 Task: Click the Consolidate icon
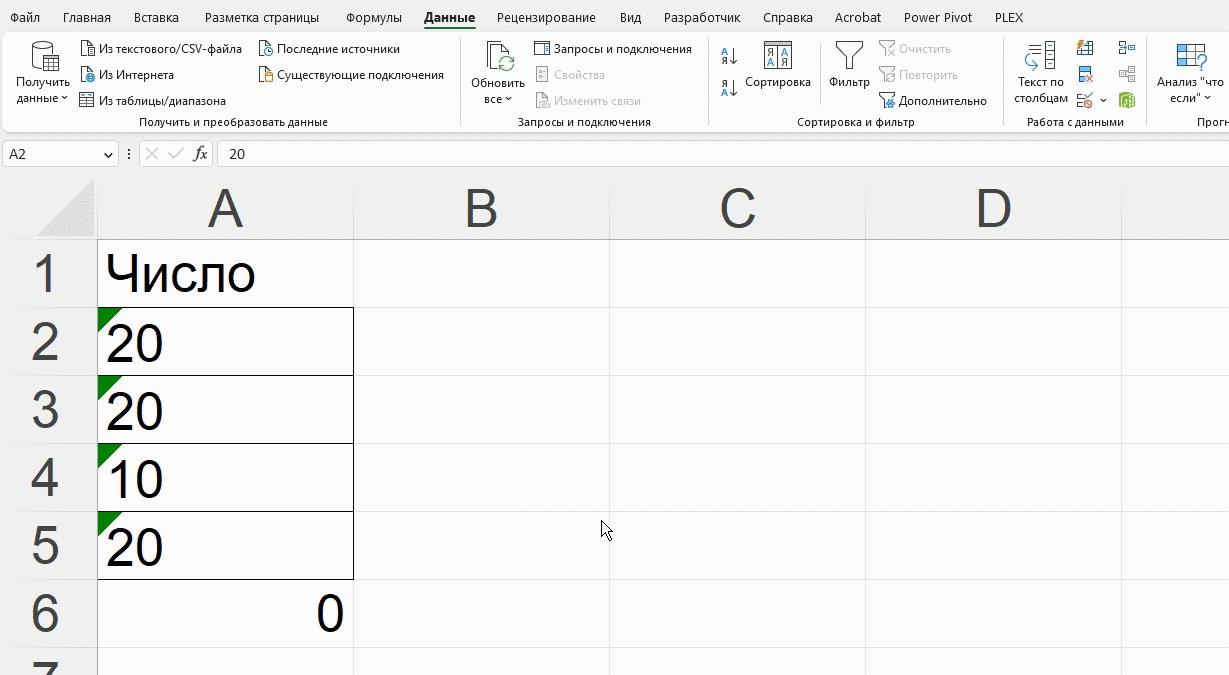tap(1127, 48)
